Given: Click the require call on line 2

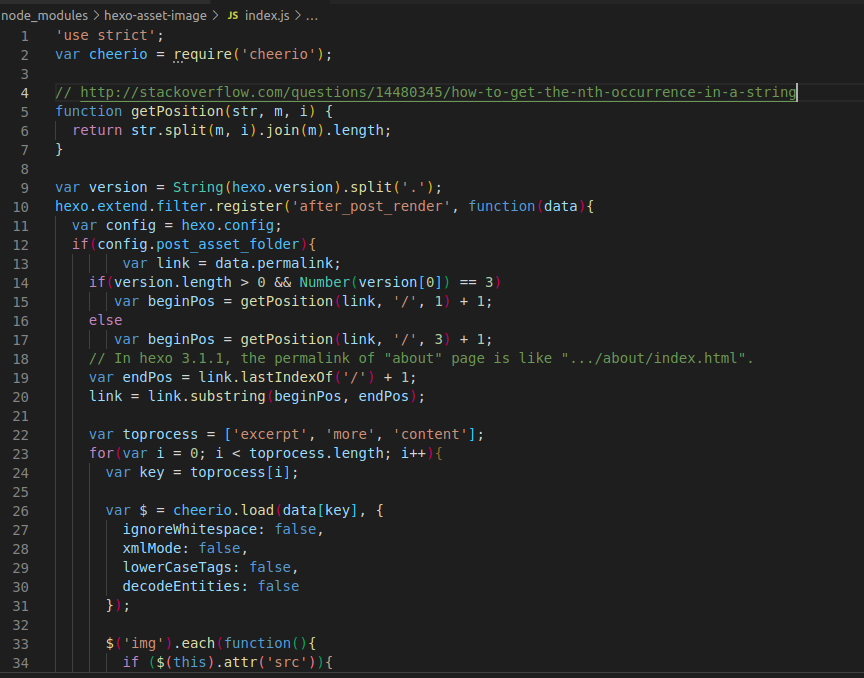Looking at the screenshot, I should coord(203,54).
